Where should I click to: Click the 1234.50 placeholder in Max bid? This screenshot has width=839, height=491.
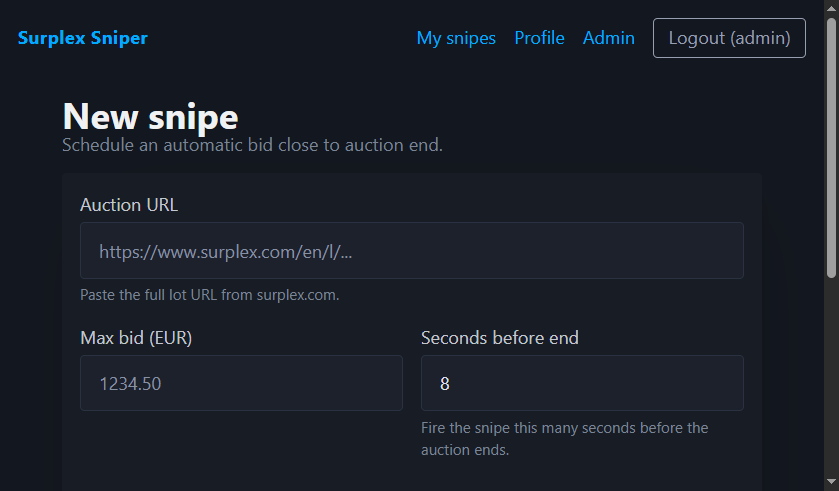(x=130, y=383)
